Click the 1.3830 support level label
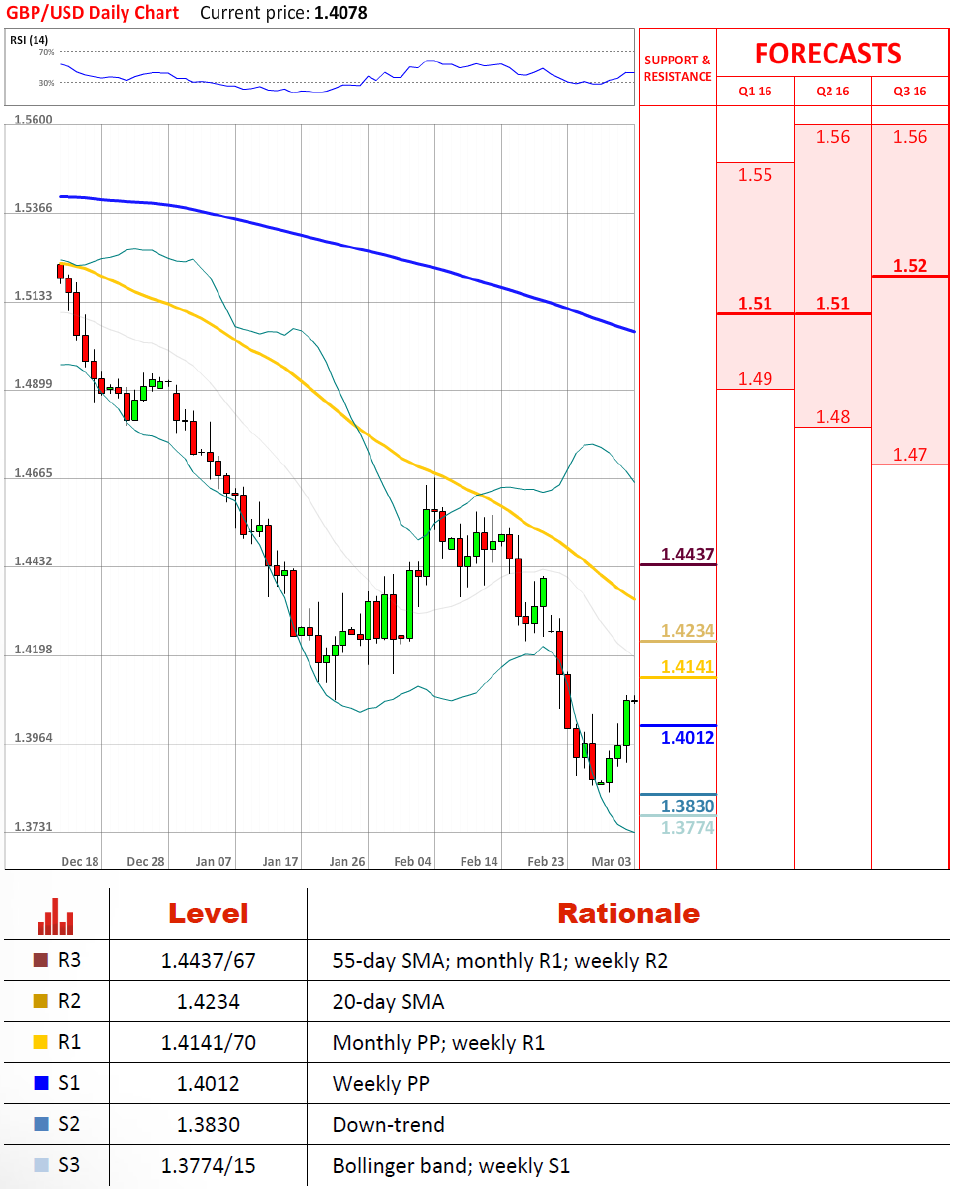 tap(687, 806)
